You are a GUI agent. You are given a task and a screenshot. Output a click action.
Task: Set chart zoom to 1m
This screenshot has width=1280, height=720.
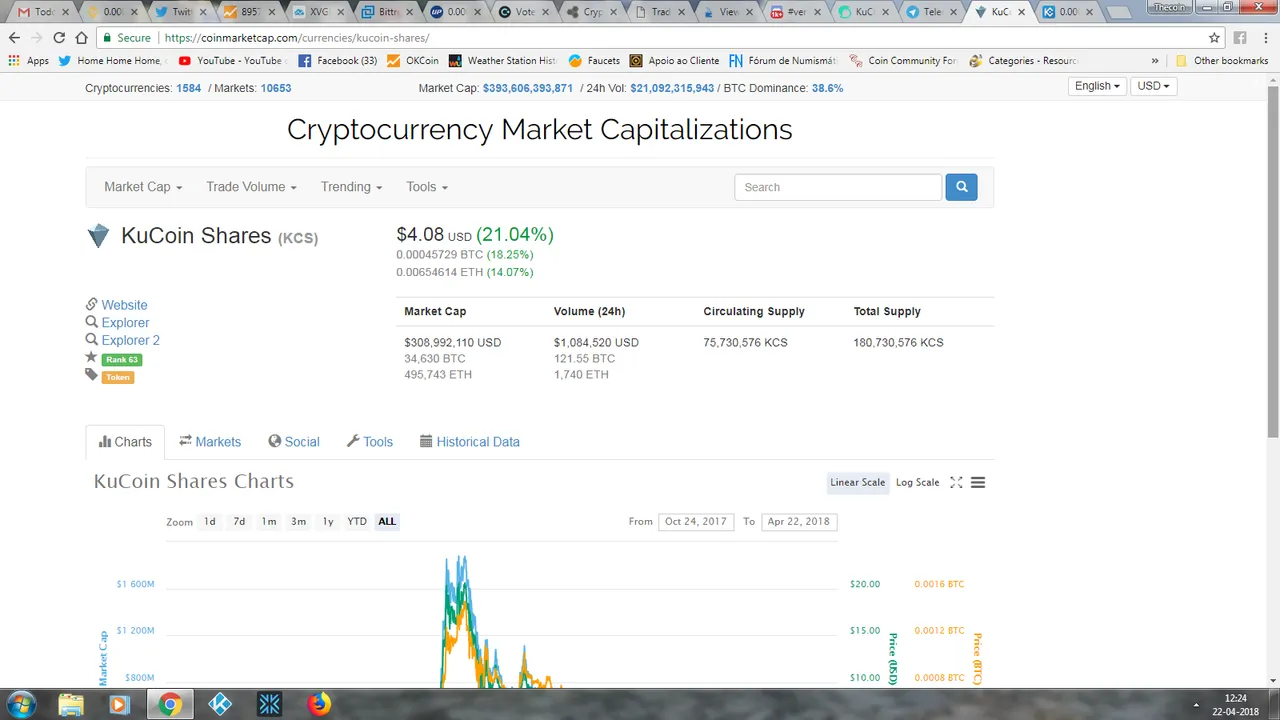pyautogui.click(x=269, y=521)
